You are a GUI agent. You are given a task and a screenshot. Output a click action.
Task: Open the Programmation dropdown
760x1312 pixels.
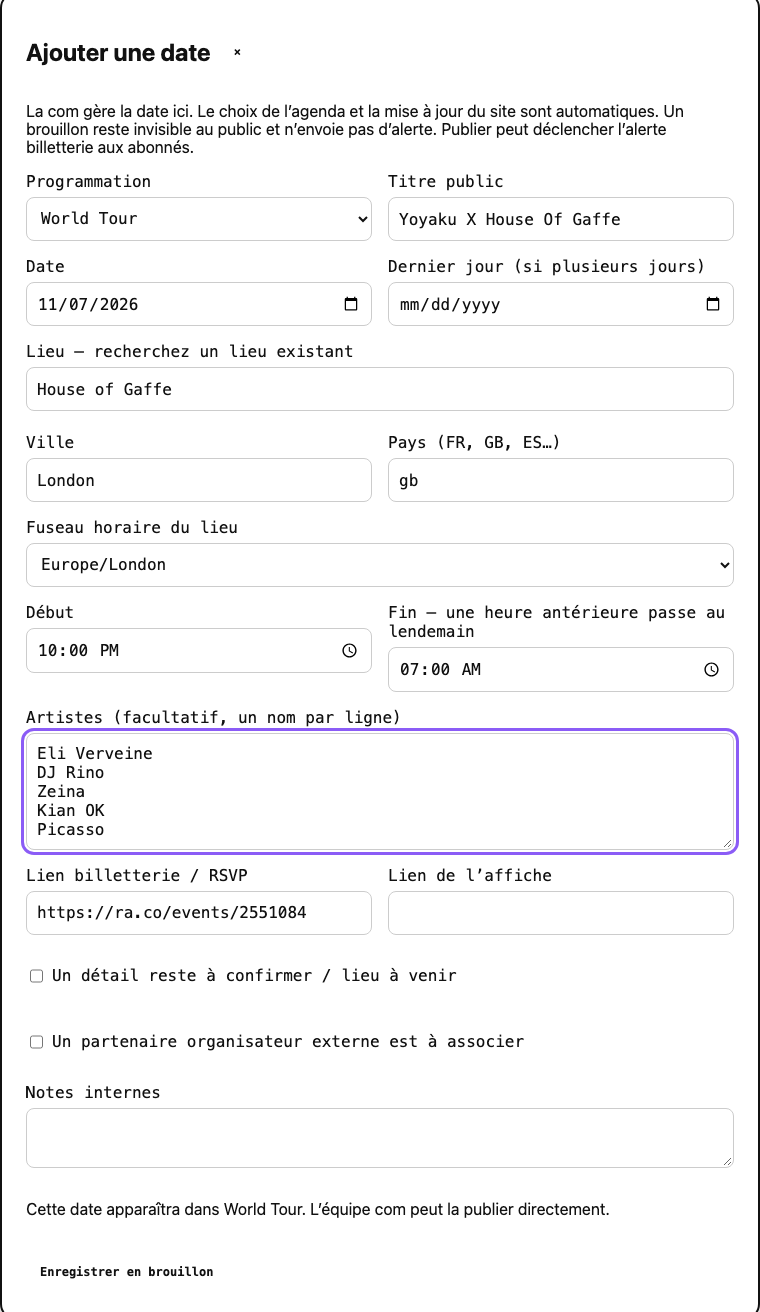199,219
